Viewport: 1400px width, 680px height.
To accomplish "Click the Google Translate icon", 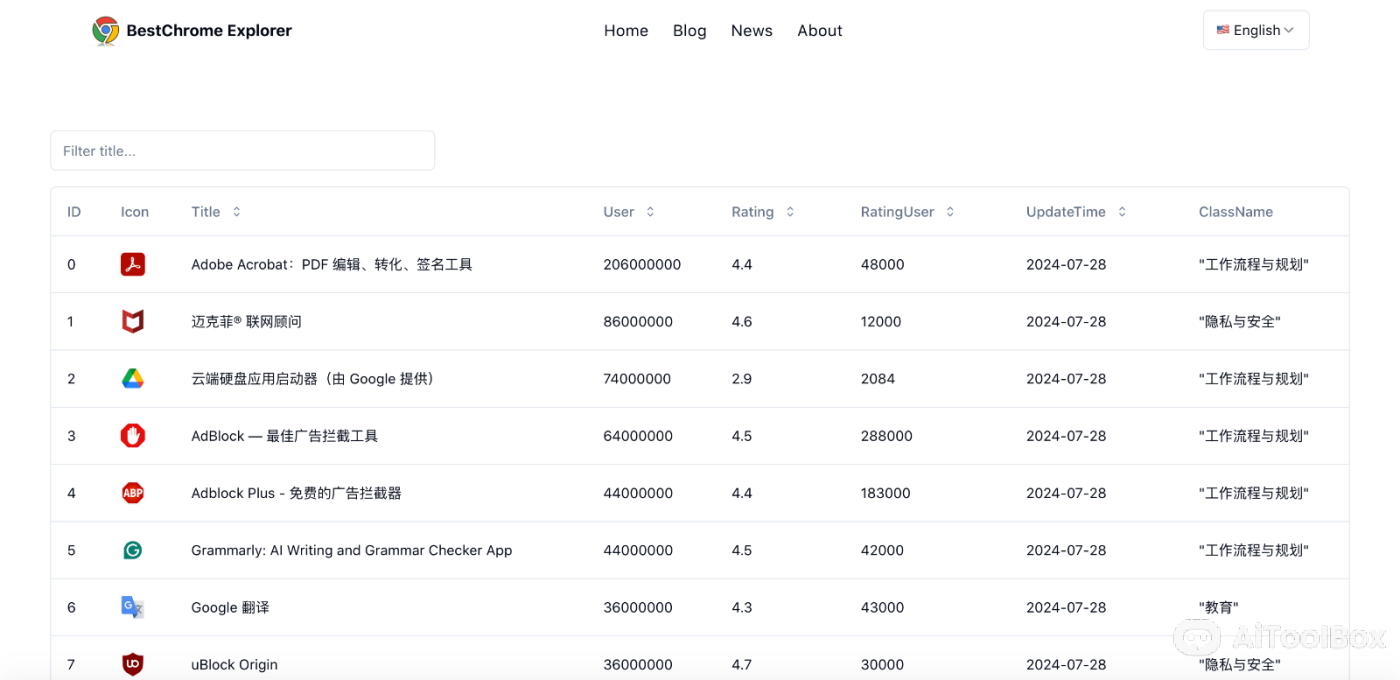I will [x=133, y=606].
